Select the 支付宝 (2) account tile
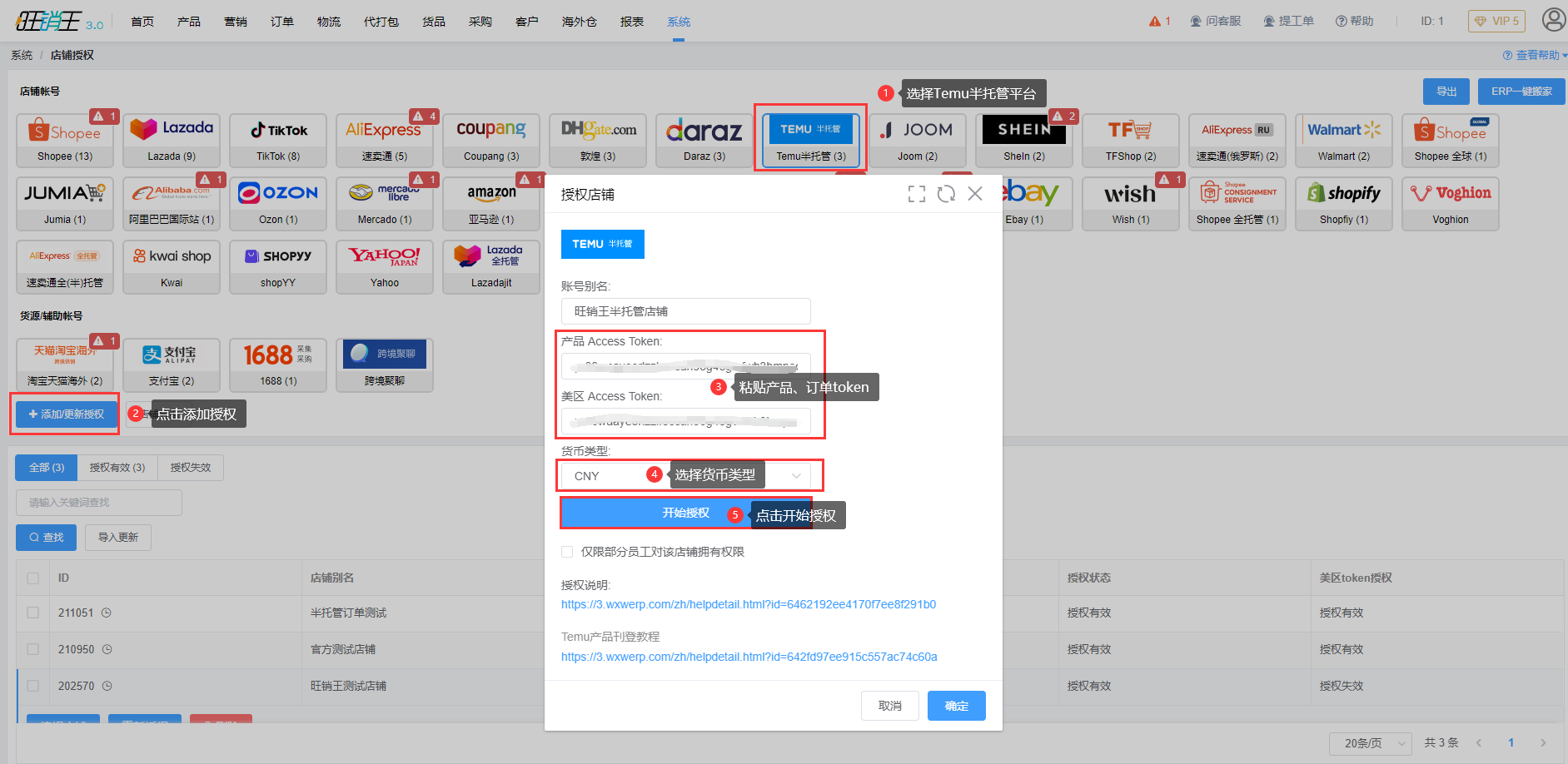Screen dimensions: 1568x764 pos(172,365)
